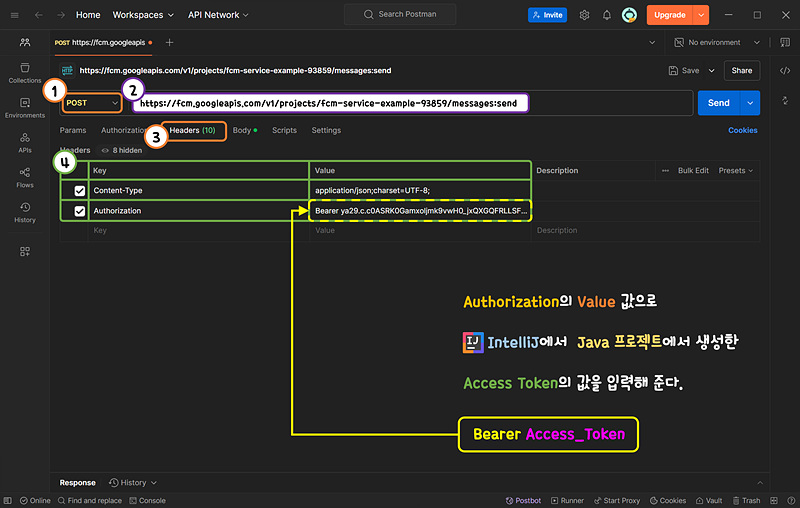800x508 pixels.
Task: Open the tab list chevron
Action: pyautogui.click(x=652, y=42)
